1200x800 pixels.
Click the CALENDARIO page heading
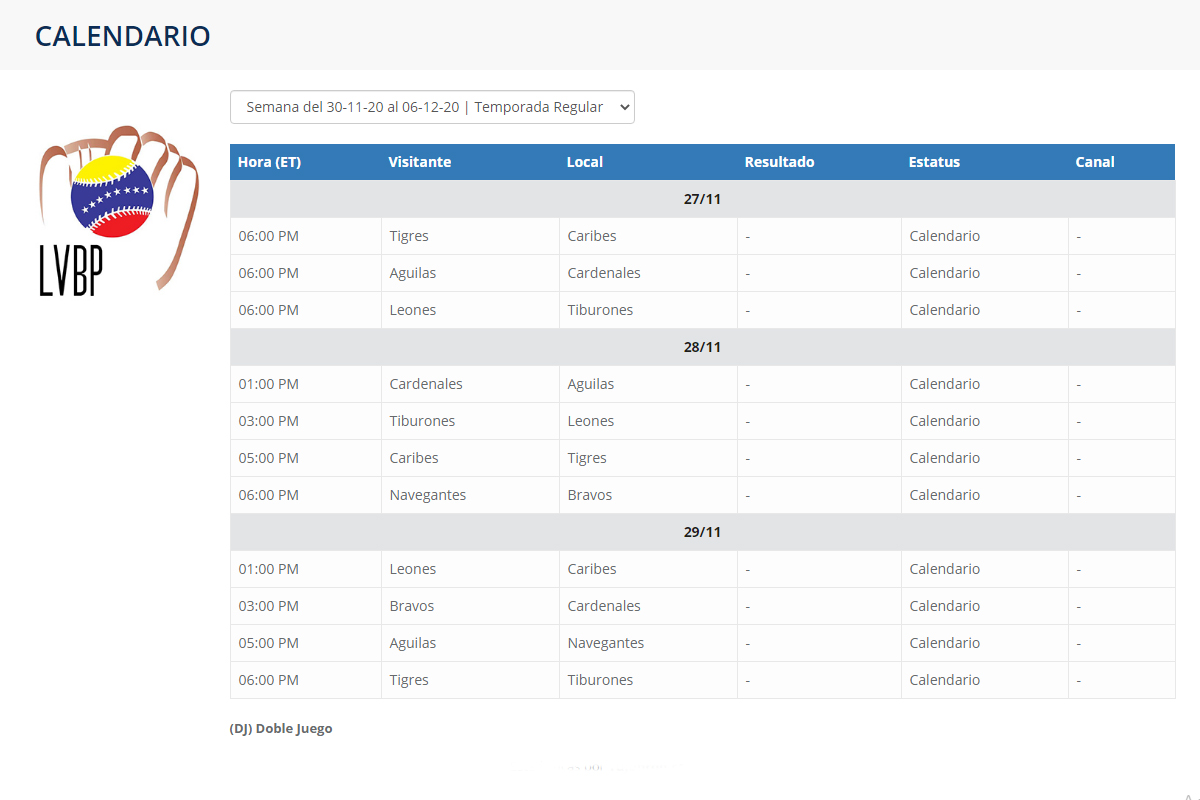122,36
